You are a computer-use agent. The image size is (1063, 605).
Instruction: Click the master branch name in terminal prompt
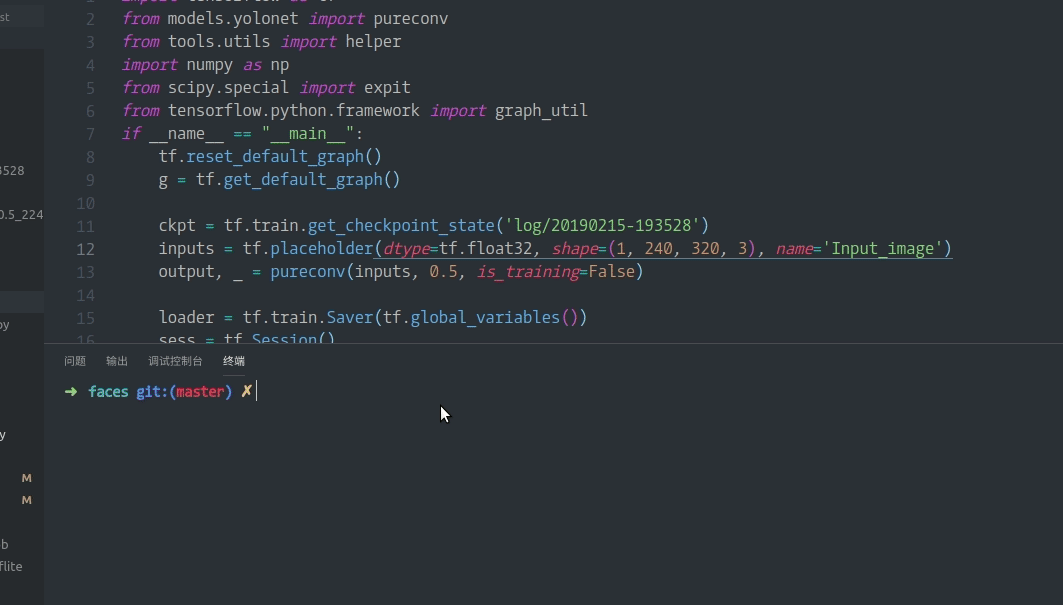200,392
